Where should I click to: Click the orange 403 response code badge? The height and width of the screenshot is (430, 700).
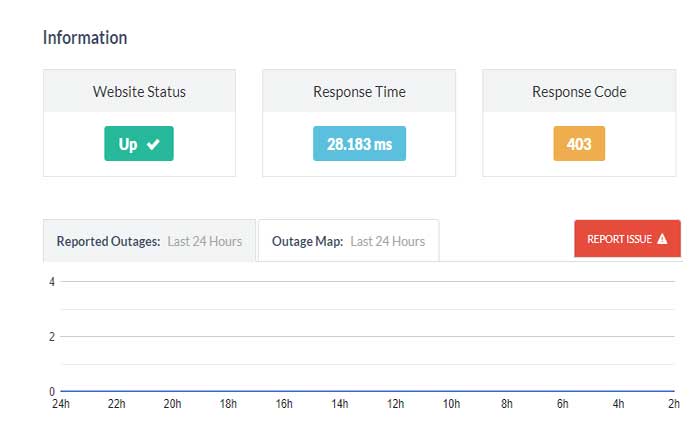[x=579, y=144]
